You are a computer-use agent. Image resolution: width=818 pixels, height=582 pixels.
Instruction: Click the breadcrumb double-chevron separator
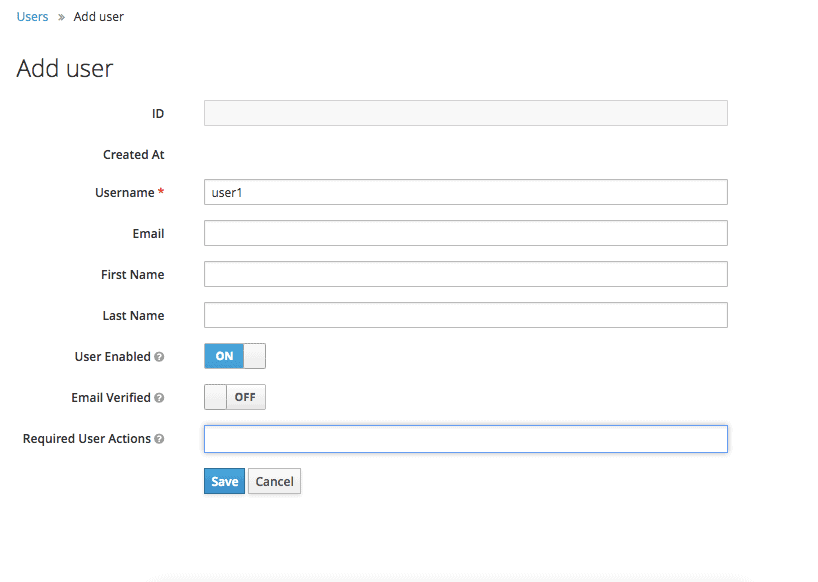[x=61, y=17]
